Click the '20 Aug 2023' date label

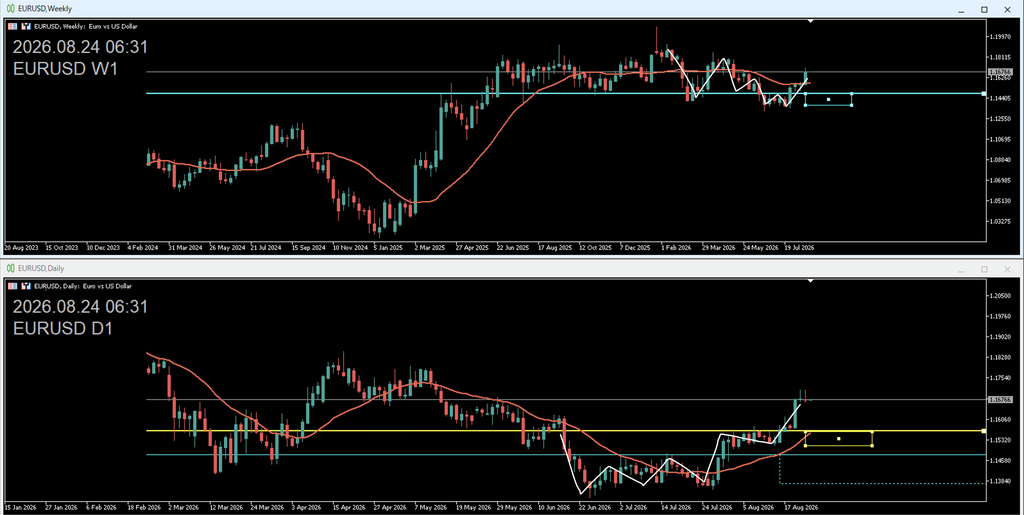pyautogui.click(x=22, y=248)
